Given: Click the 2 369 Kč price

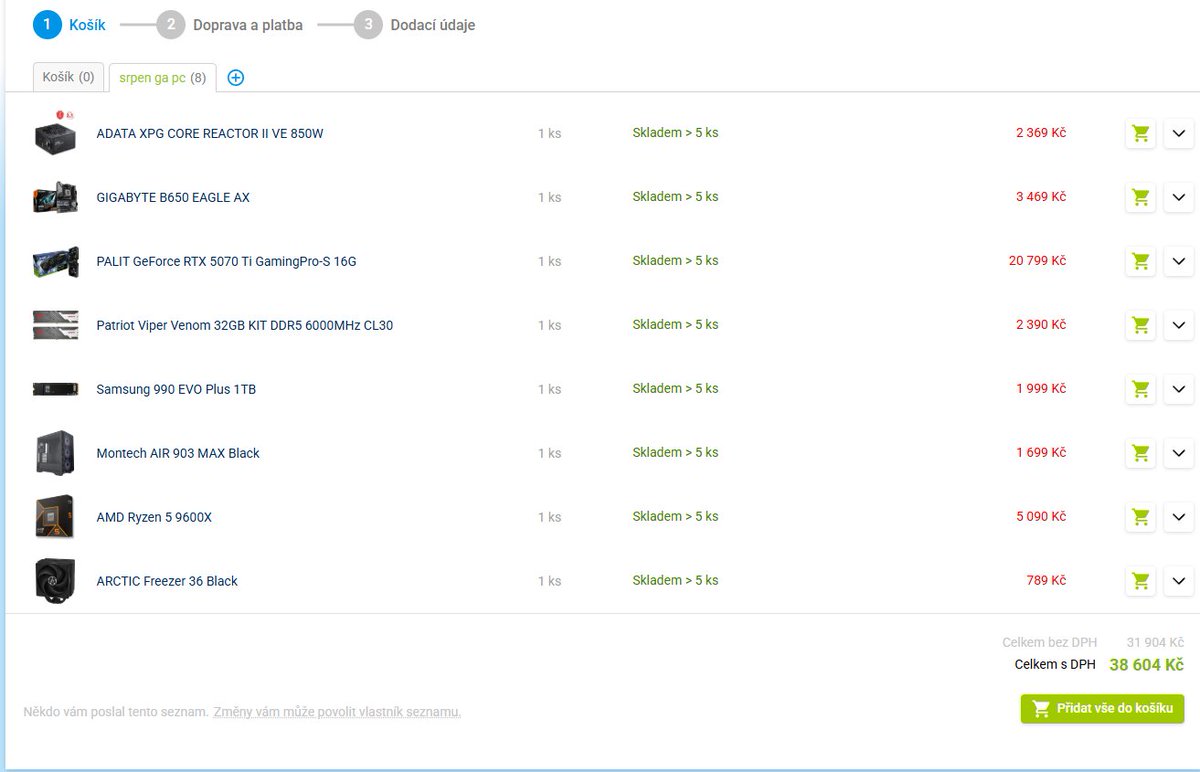Looking at the screenshot, I should point(1041,133).
